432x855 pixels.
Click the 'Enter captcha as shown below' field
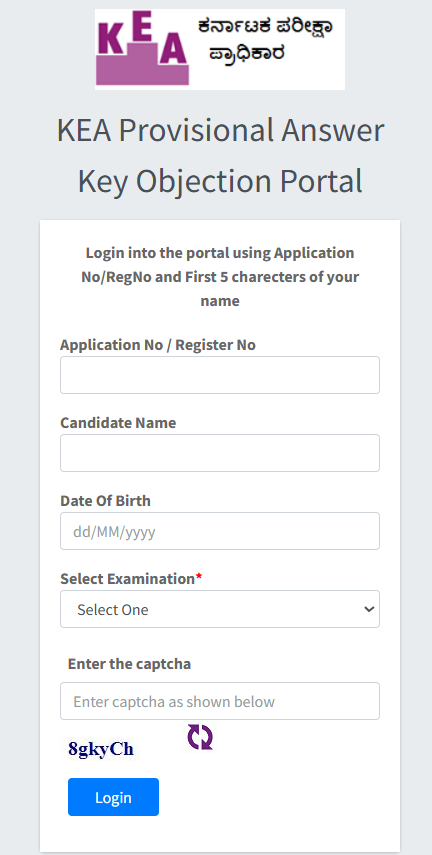[220, 701]
